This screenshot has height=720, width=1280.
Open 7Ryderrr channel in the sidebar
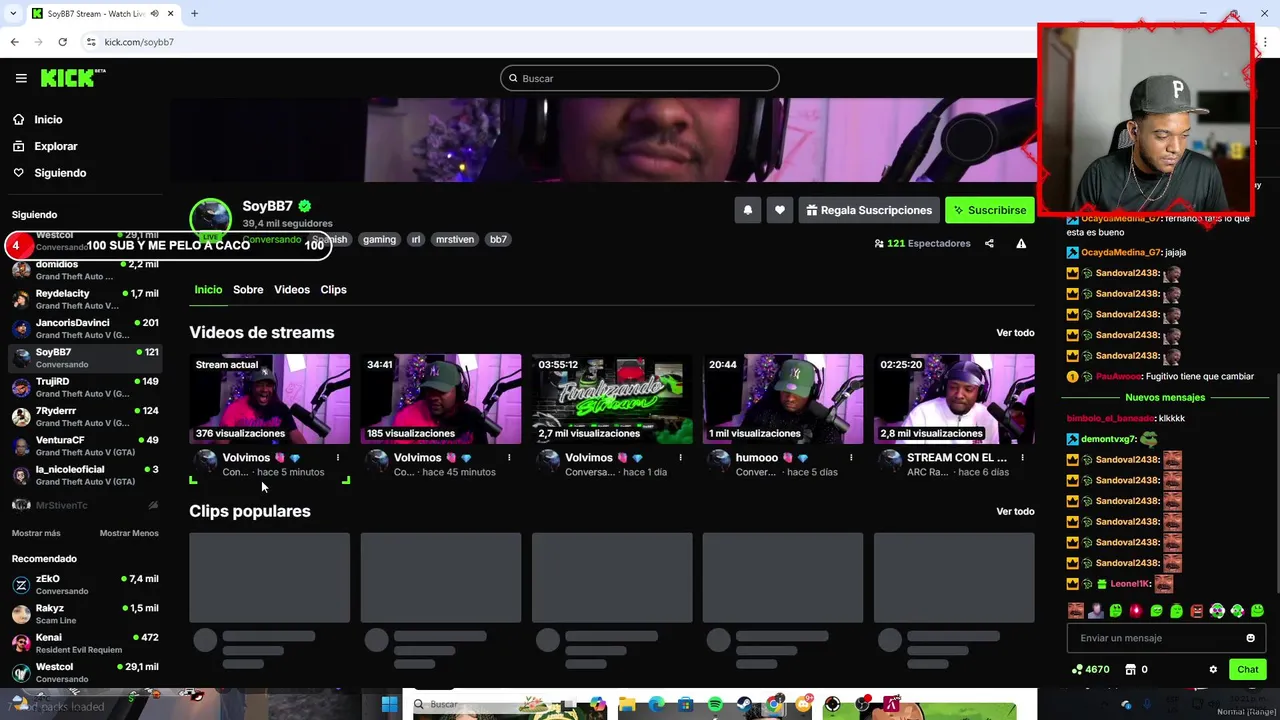coord(85,416)
